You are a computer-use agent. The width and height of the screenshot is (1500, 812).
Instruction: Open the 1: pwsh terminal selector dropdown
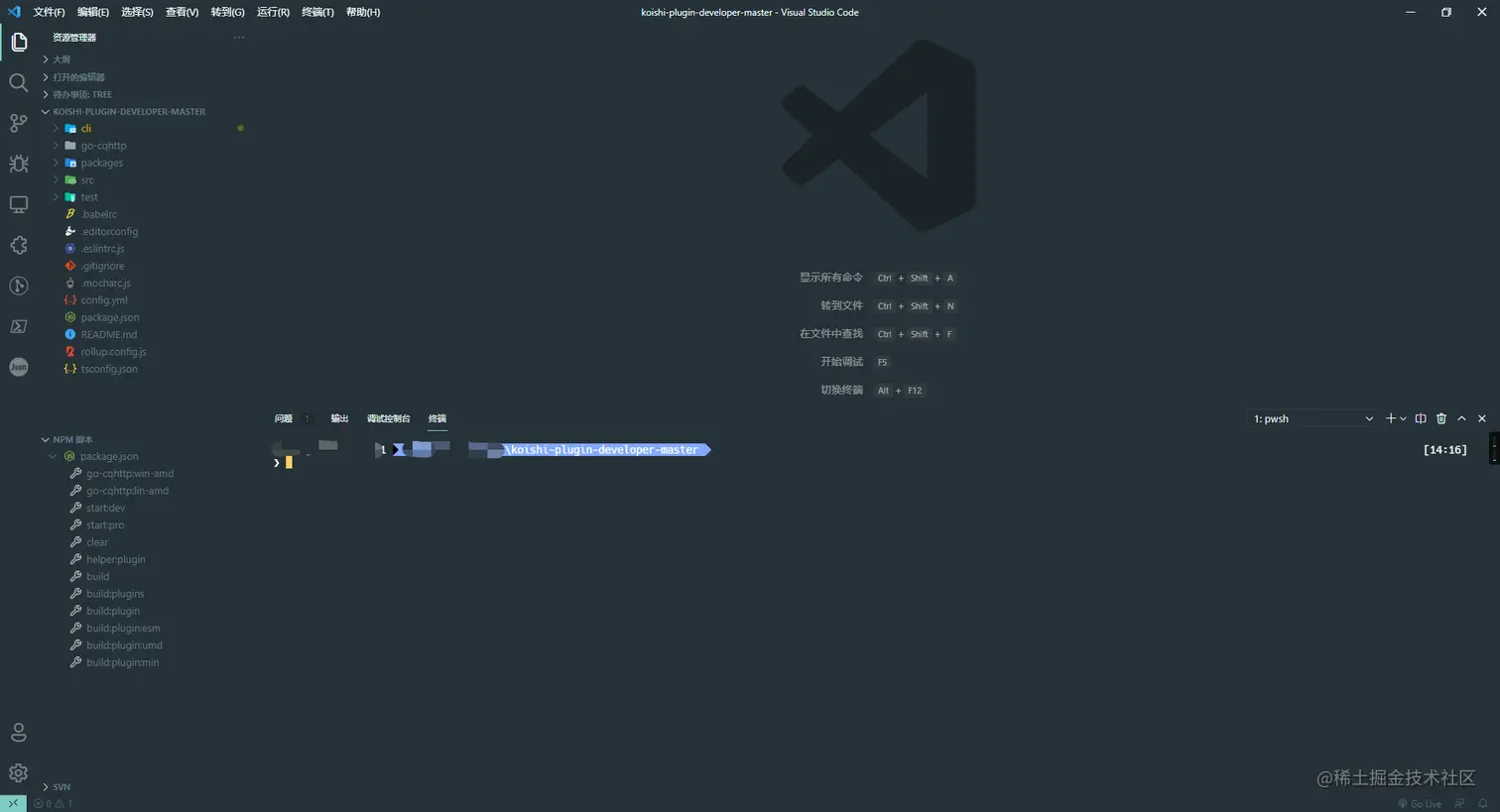click(x=1312, y=418)
